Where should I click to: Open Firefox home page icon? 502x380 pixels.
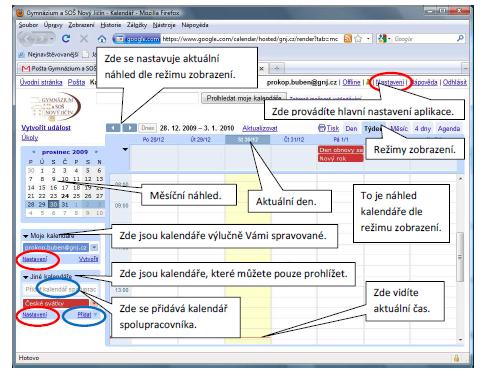pos(102,39)
